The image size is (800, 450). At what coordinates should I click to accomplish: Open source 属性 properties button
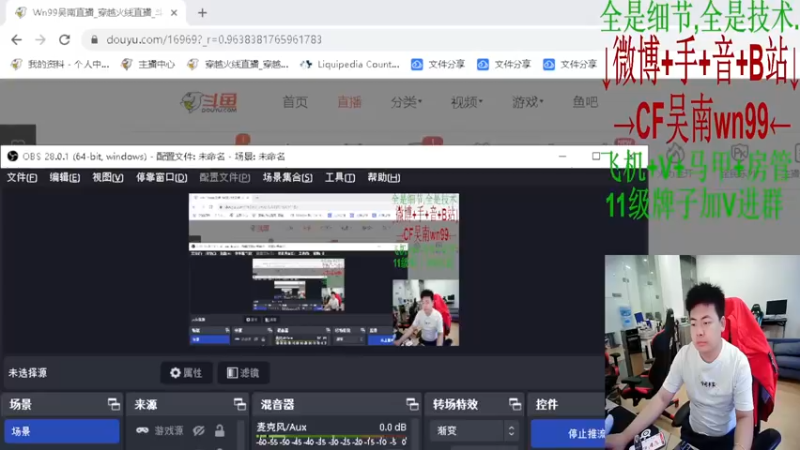click(186, 373)
